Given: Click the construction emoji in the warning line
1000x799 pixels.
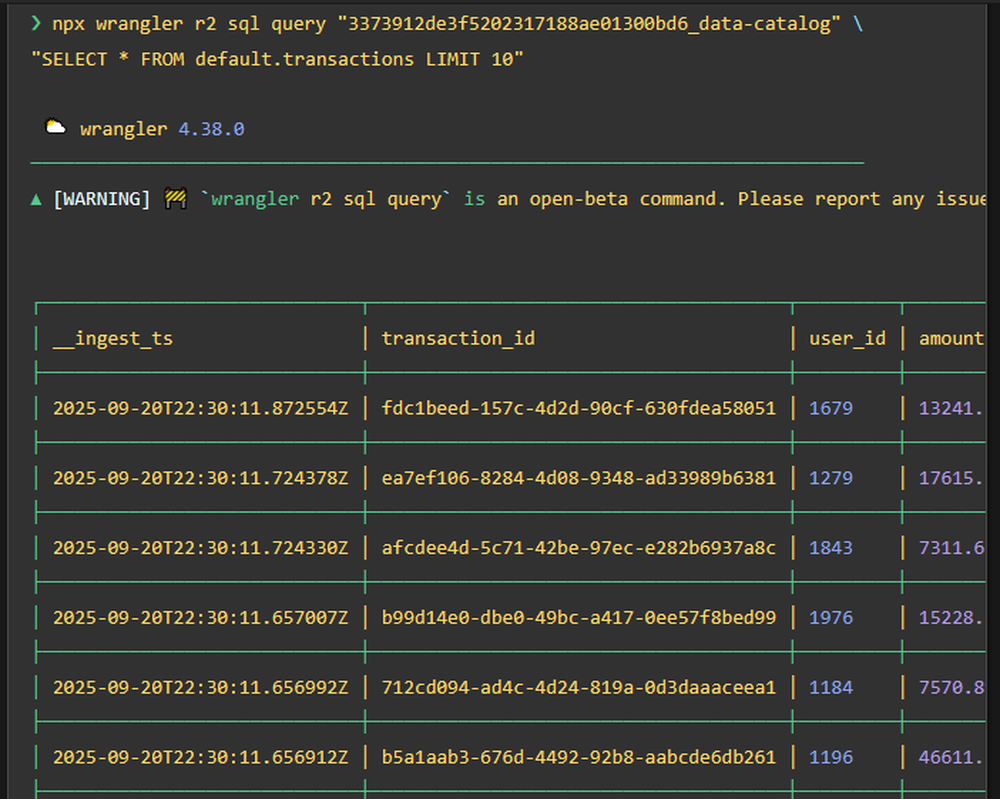Looking at the screenshot, I should 172,198.
